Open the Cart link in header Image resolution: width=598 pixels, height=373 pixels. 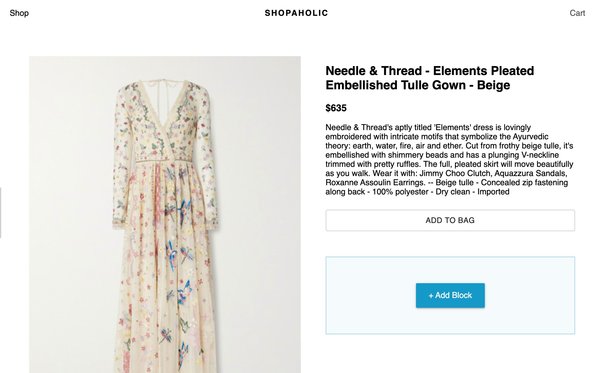(x=577, y=13)
